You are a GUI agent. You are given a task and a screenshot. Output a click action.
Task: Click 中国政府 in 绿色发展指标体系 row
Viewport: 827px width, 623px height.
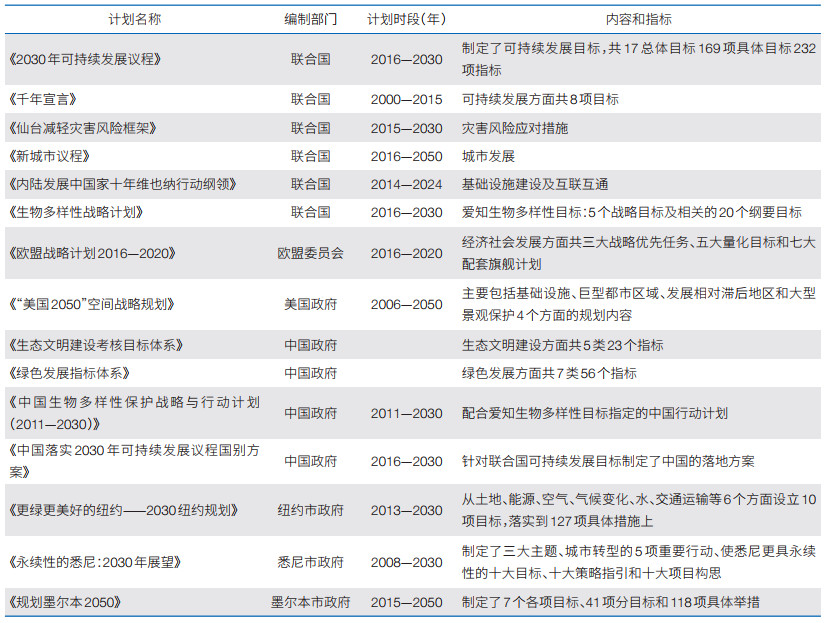tap(311, 373)
